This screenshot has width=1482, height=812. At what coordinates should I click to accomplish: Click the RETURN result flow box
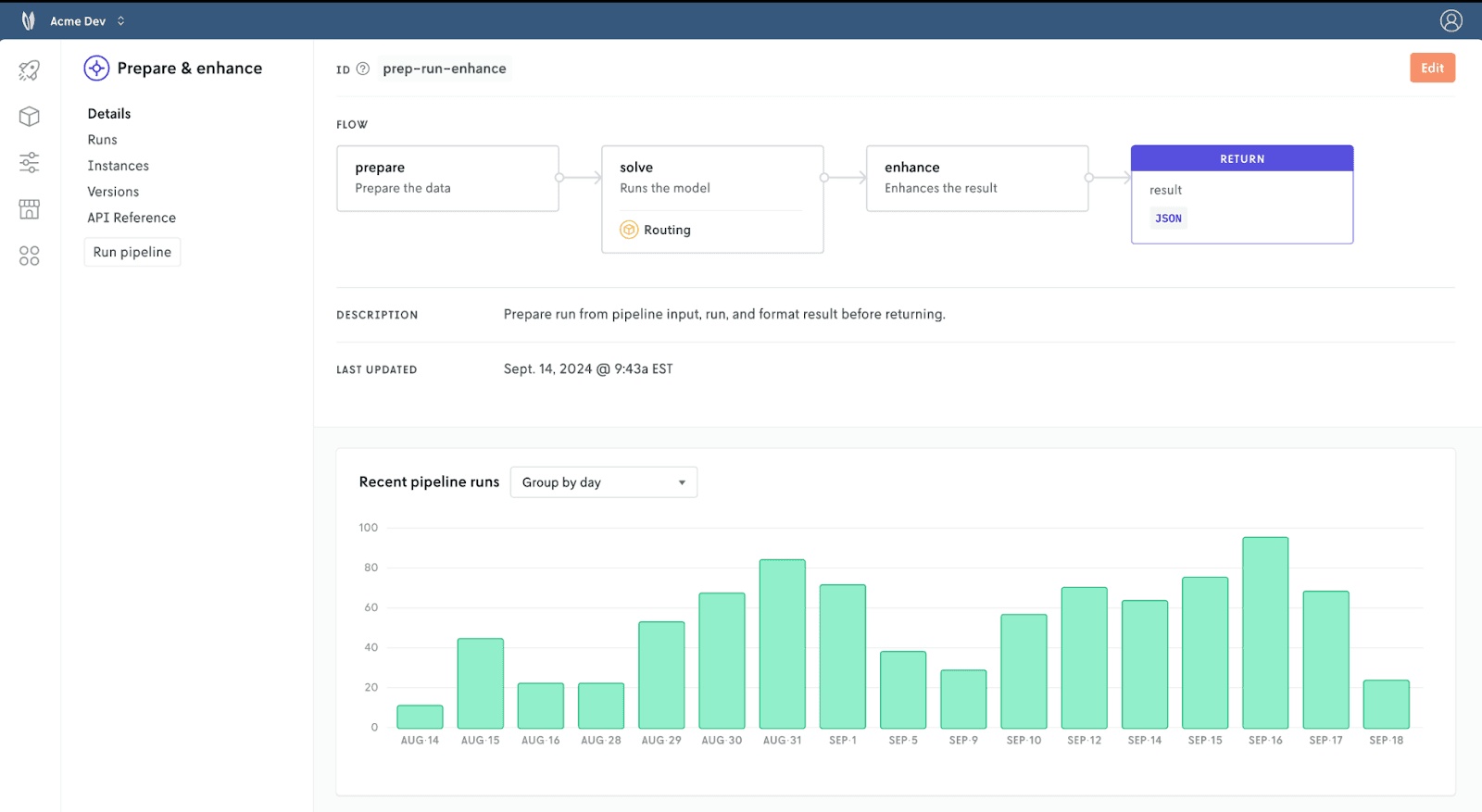[x=1242, y=194]
